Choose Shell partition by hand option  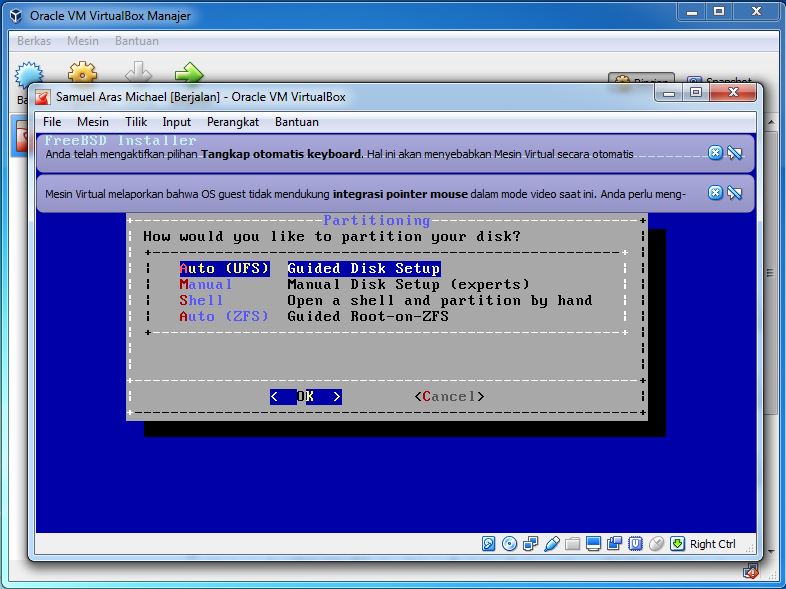coord(386,300)
